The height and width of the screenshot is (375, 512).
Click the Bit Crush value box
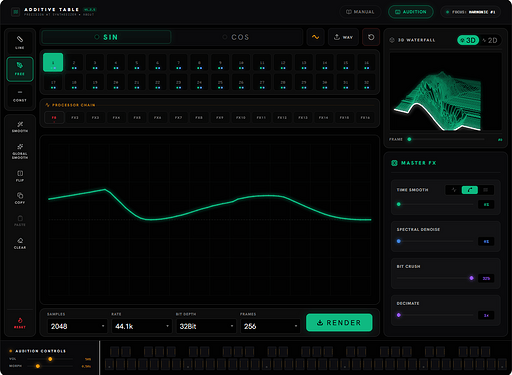point(486,278)
